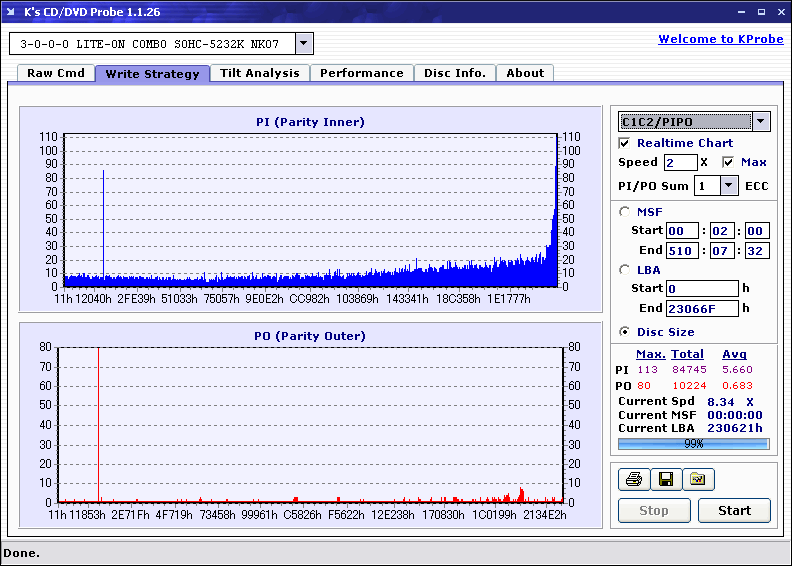This screenshot has height=566, width=792.
Task: Uncheck the Max speed checkbox
Action: 728,162
